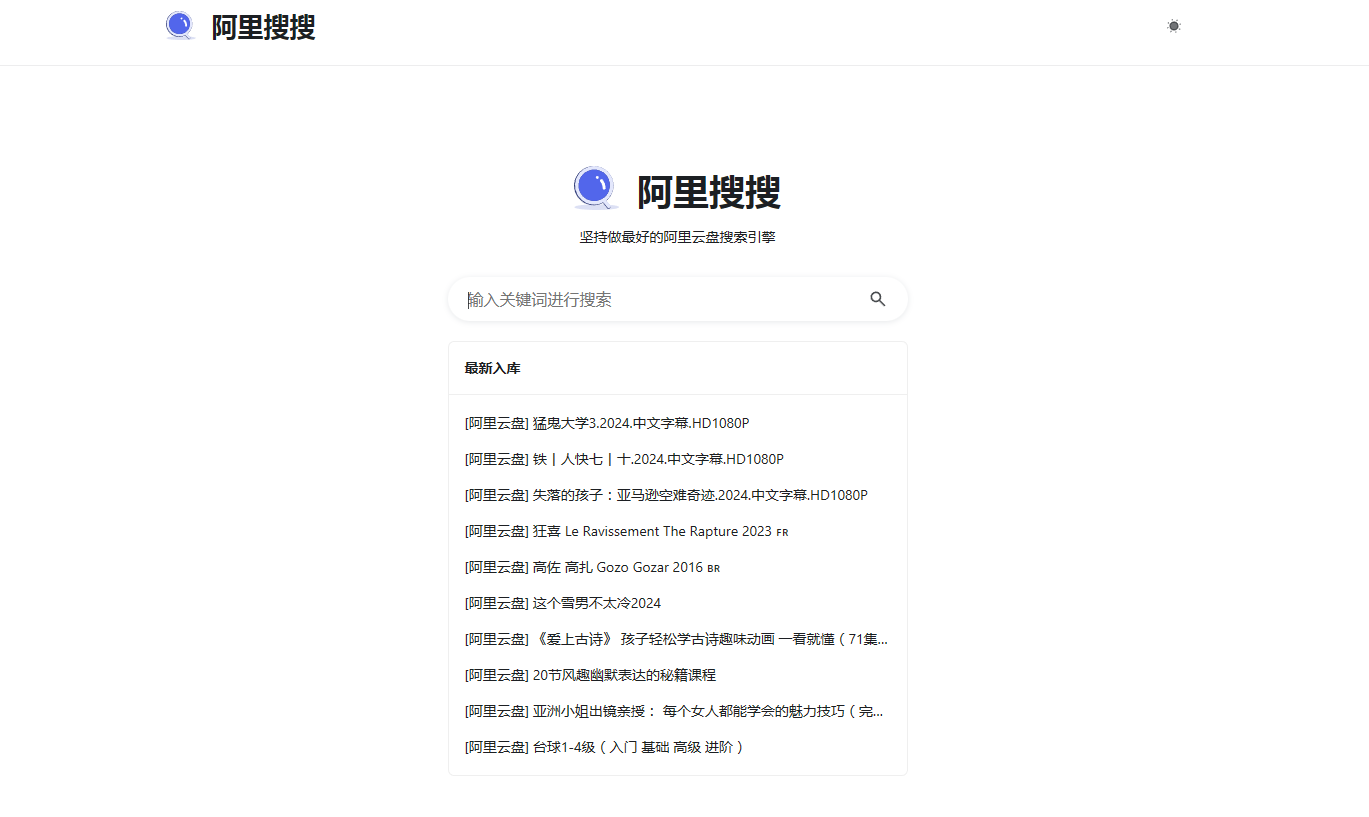Open 台球1-4级（入门 基础 高级 进阶）entry
Viewport: 1369px width, 817px height.
tap(605, 747)
